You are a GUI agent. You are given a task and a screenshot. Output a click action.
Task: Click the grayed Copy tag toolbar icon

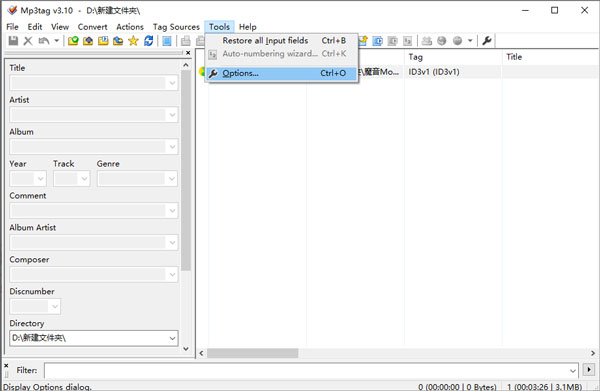(x=186, y=41)
